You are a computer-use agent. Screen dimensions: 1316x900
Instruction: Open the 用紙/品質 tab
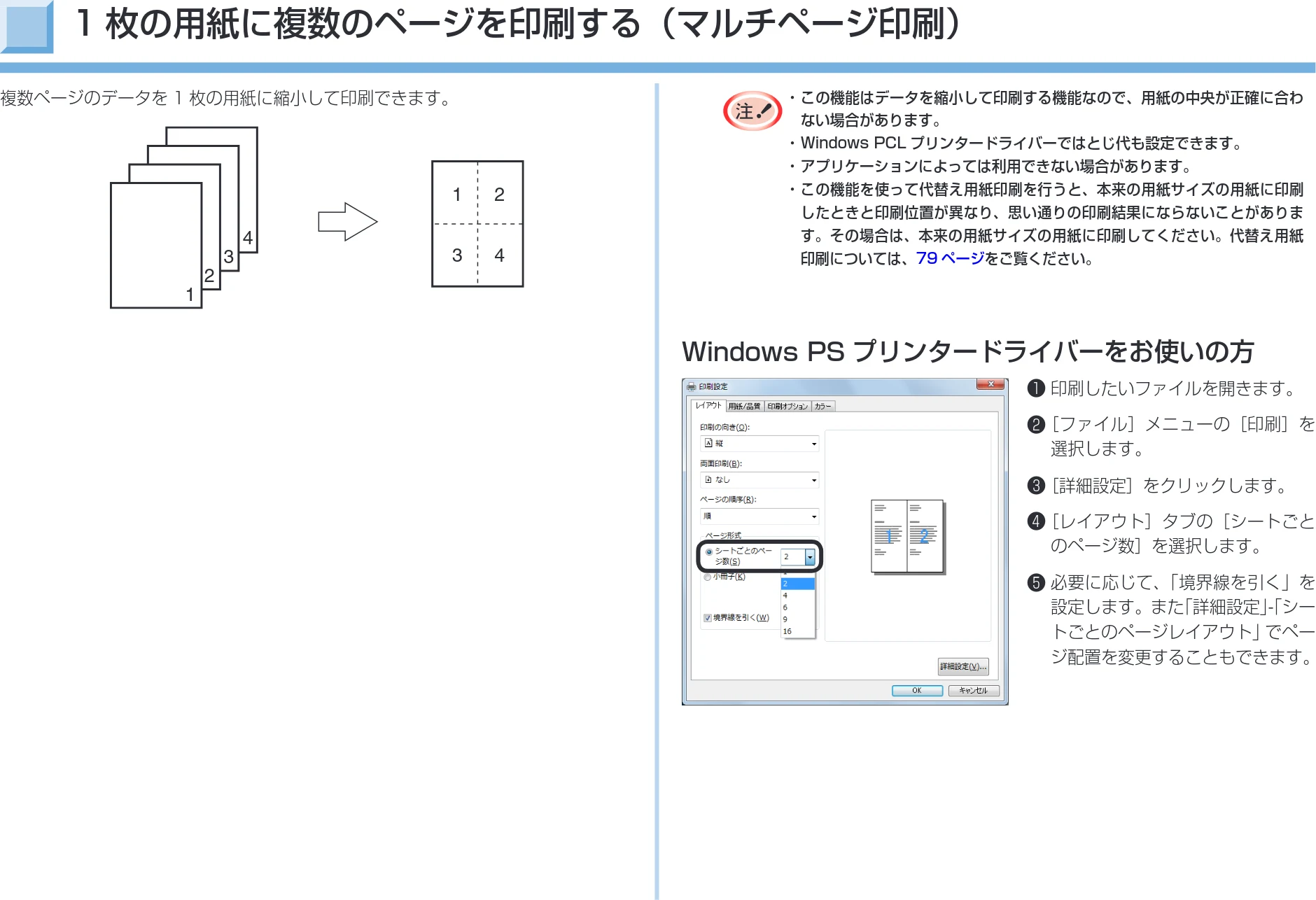tap(744, 406)
